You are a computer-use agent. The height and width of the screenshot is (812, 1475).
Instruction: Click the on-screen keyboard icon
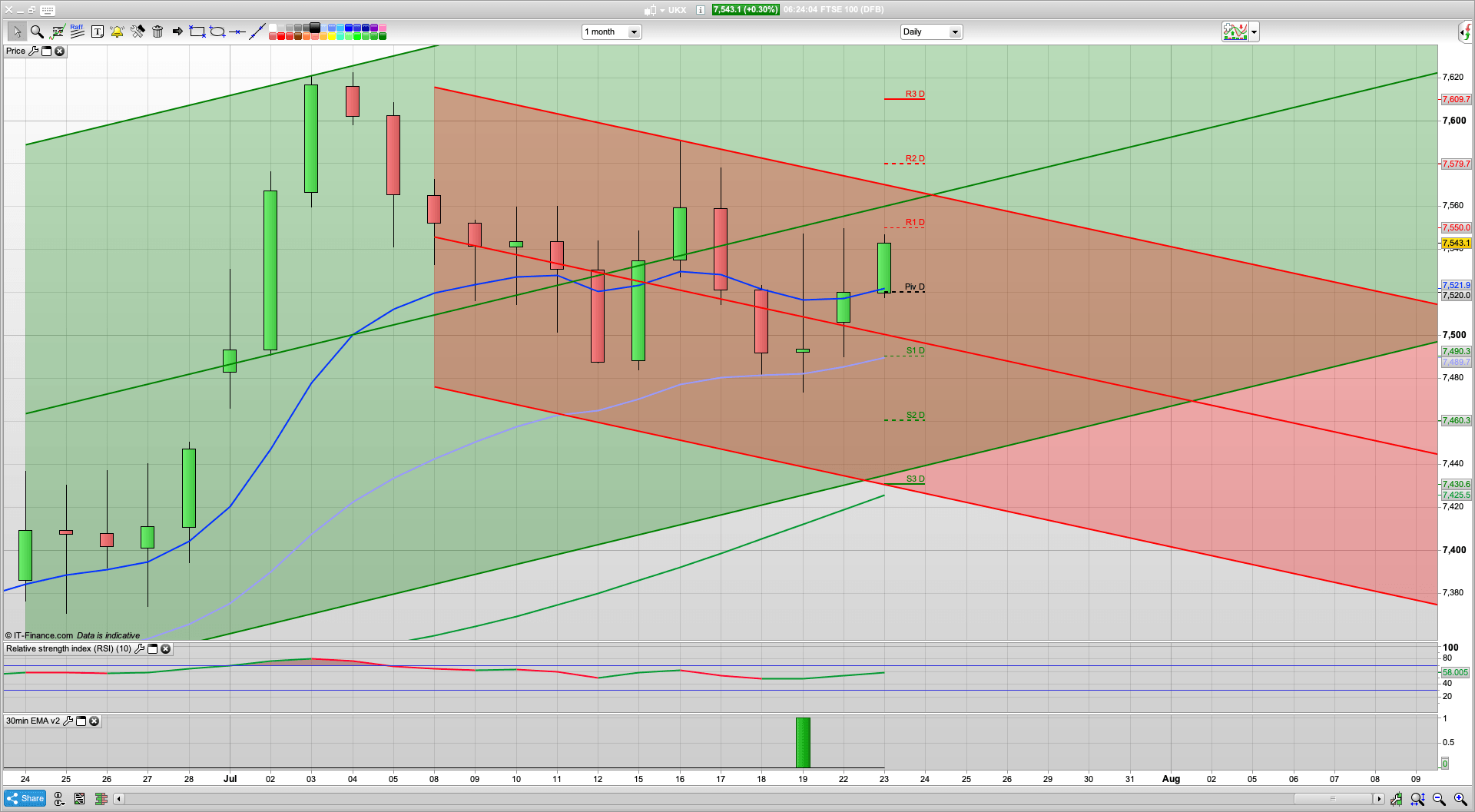47,10
